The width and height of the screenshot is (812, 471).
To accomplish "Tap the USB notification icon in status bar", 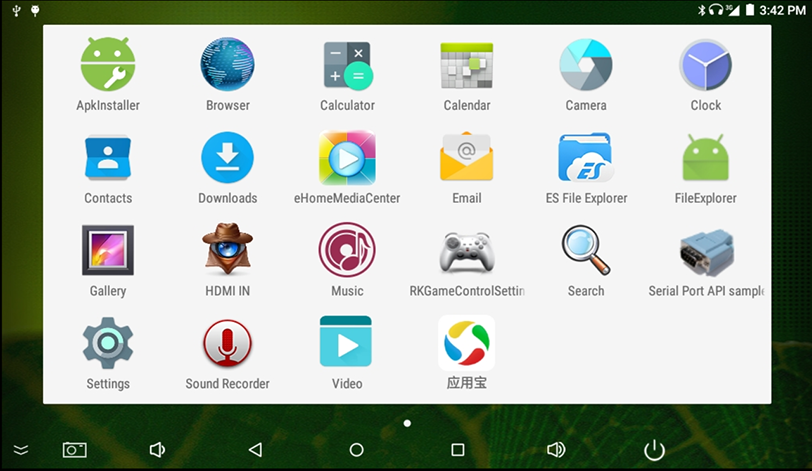I will [x=16, y=10].
